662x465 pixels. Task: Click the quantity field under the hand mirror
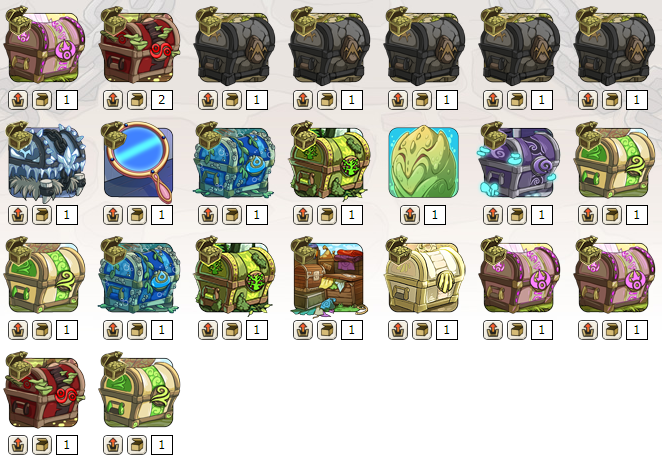162,215
